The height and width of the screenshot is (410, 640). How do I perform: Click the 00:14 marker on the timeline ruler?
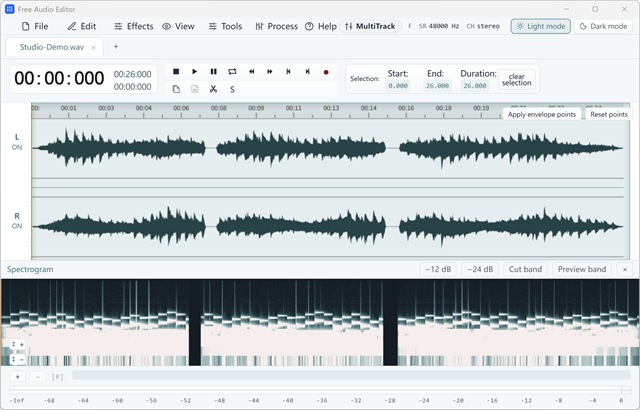pyautogui.click(x=369, y=109)
